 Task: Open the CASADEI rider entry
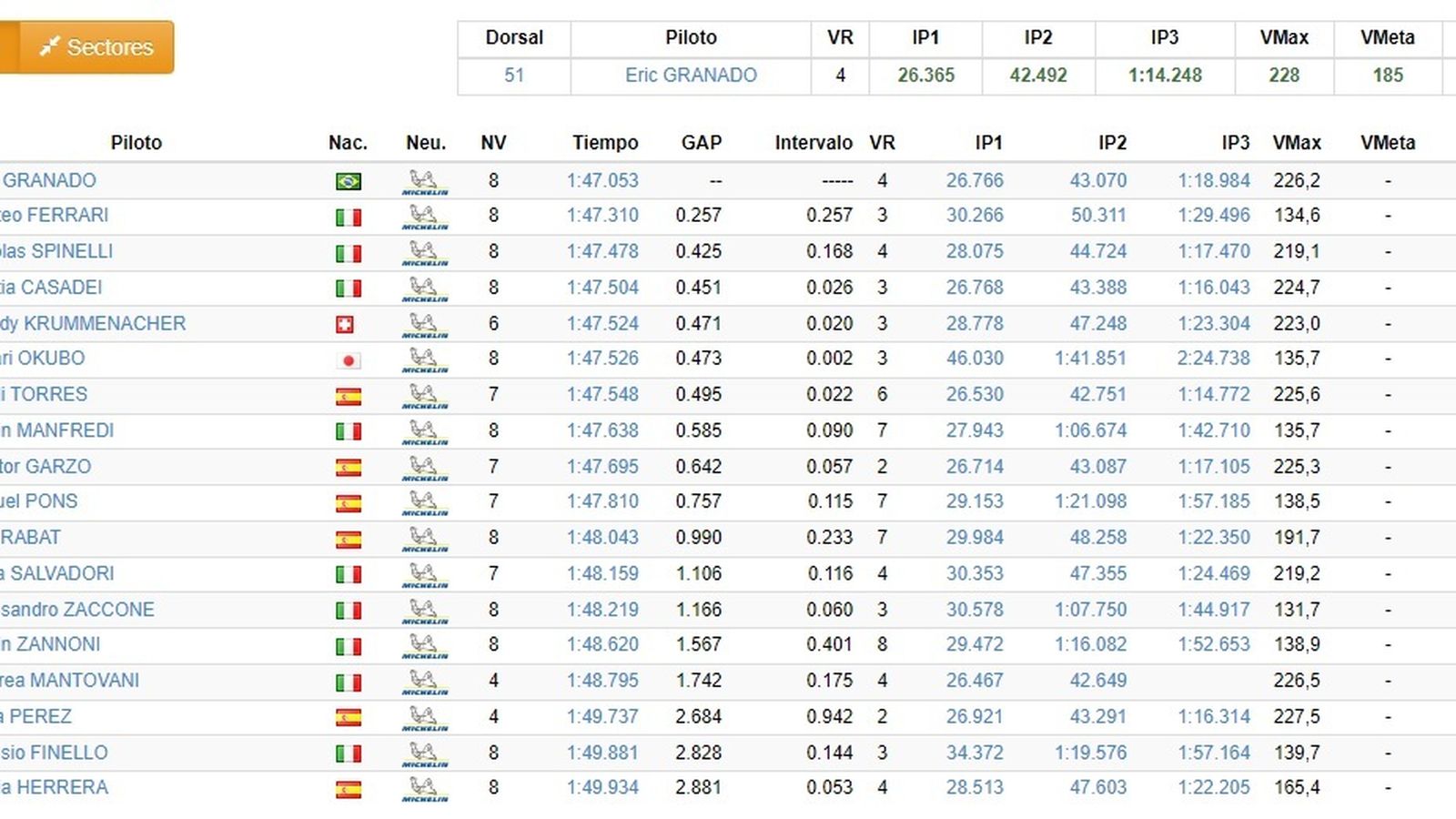pos(52,288)
